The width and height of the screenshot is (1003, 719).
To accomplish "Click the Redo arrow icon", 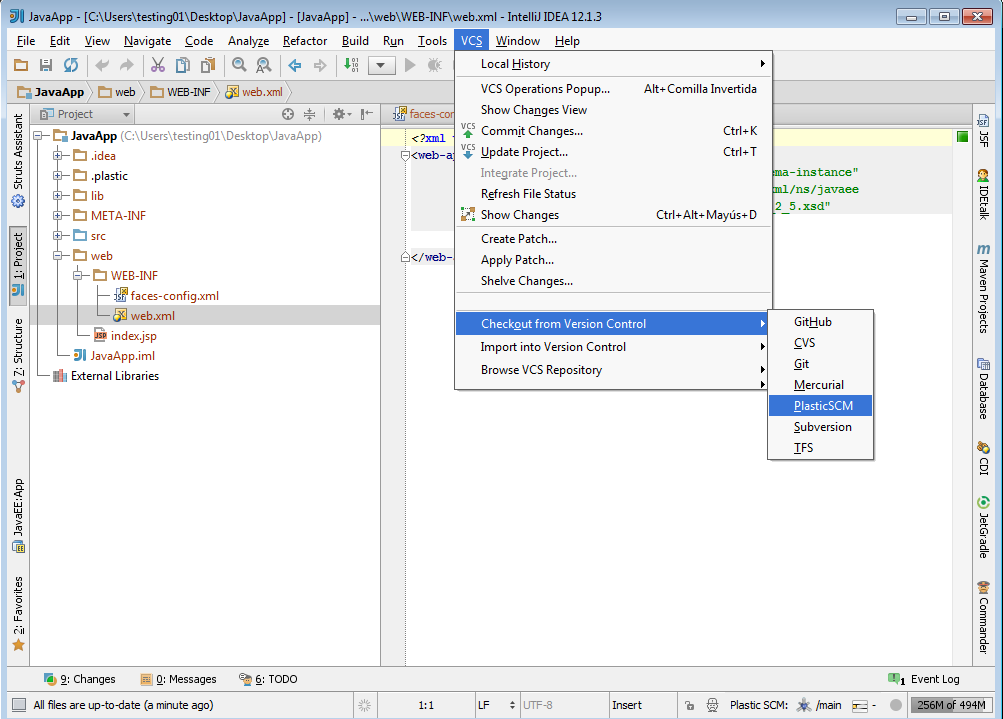I will point(127,65).
